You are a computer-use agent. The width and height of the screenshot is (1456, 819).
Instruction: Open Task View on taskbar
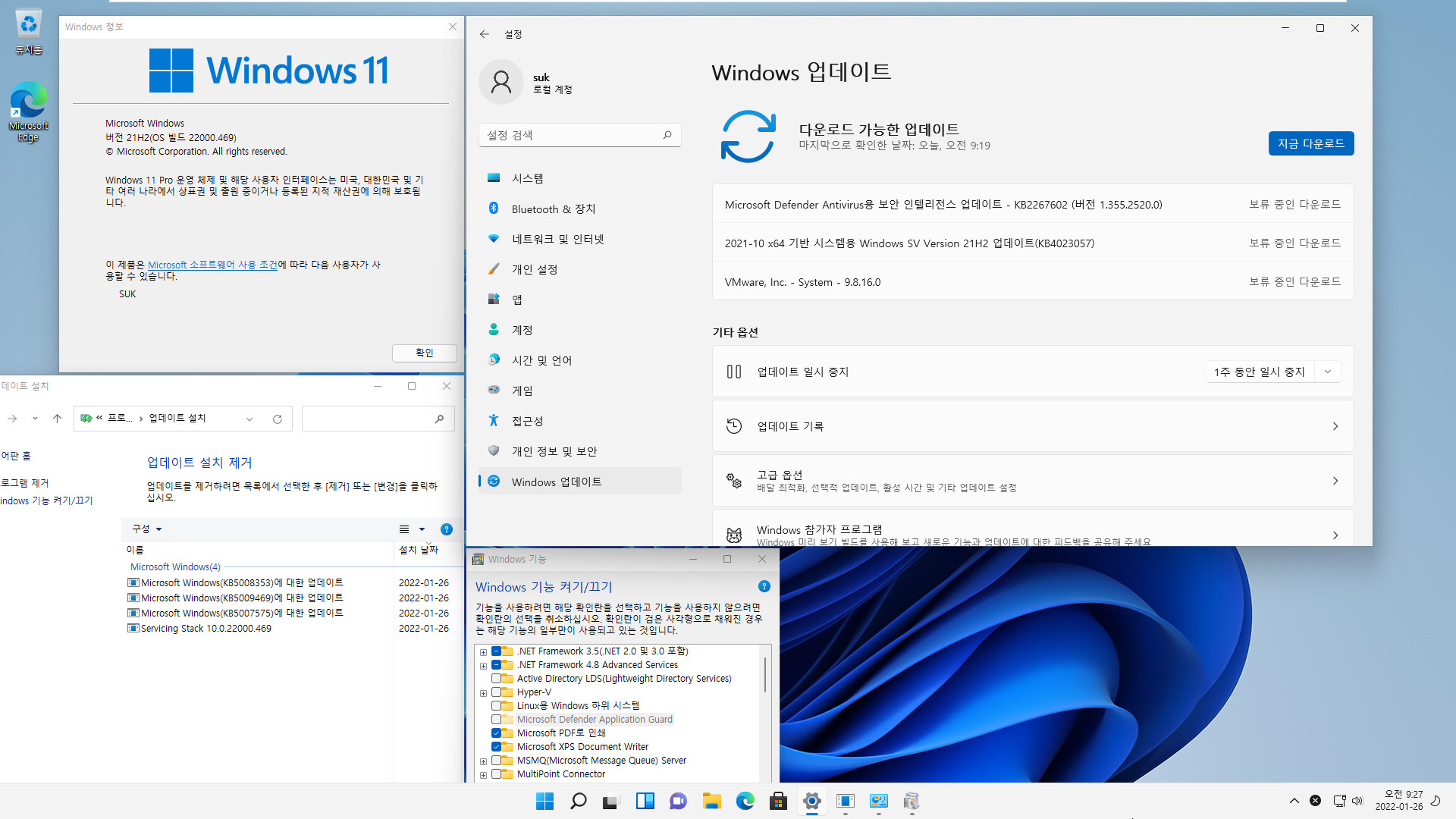[611, 801]
